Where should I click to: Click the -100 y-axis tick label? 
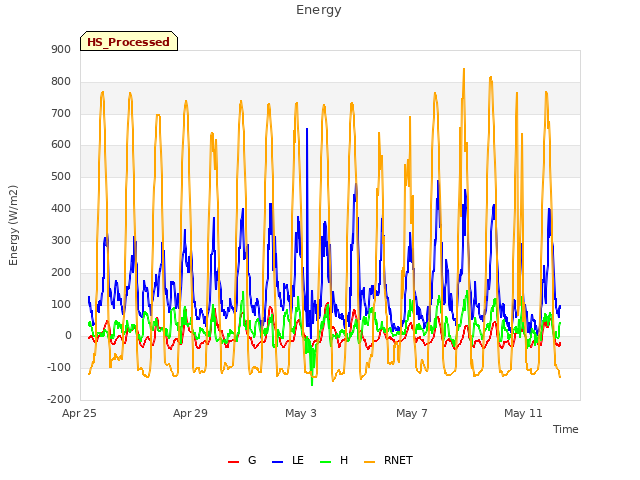click(x=59, y=368)
